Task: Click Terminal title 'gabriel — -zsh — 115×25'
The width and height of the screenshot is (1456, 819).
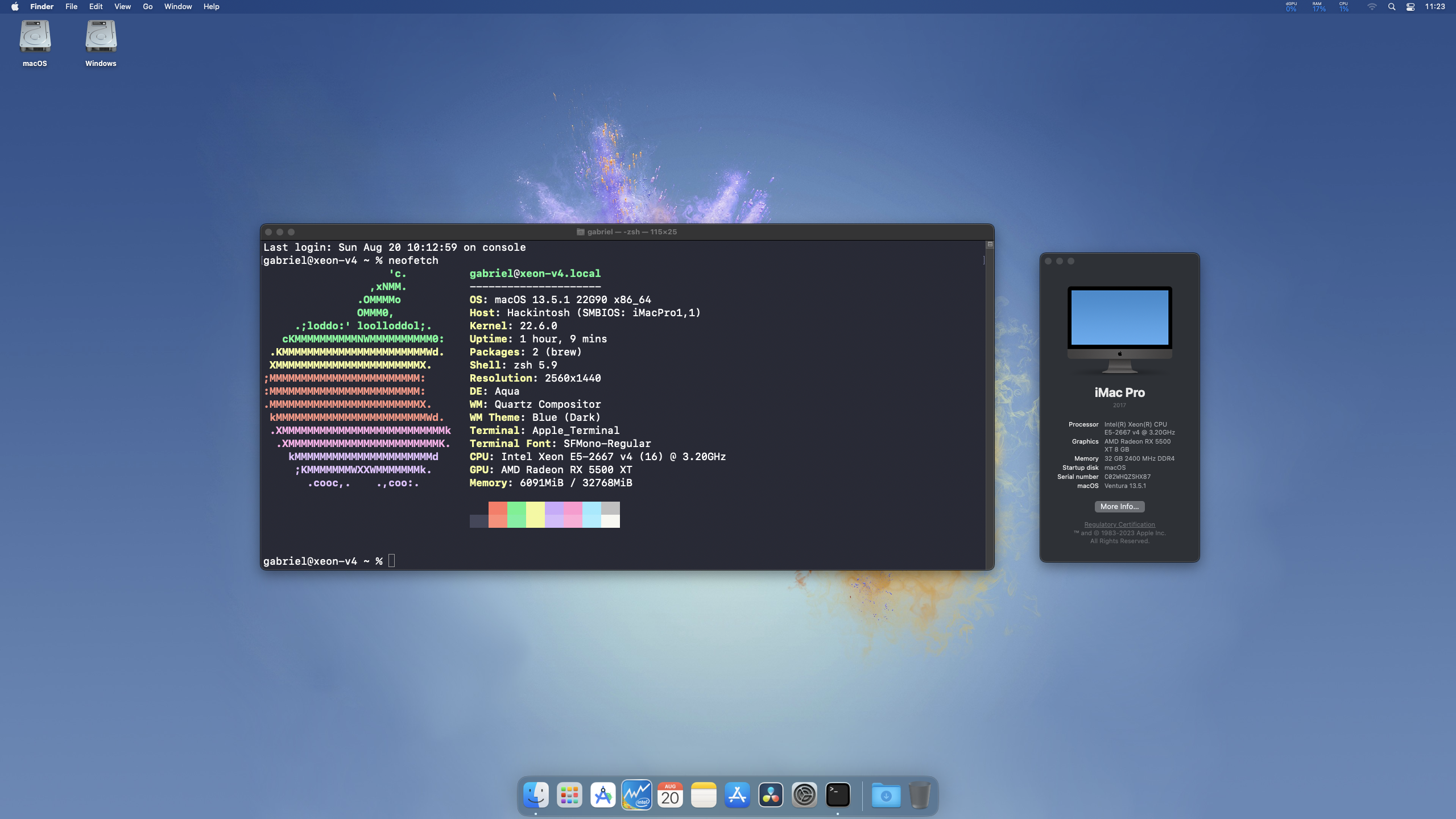Action: 632,232
